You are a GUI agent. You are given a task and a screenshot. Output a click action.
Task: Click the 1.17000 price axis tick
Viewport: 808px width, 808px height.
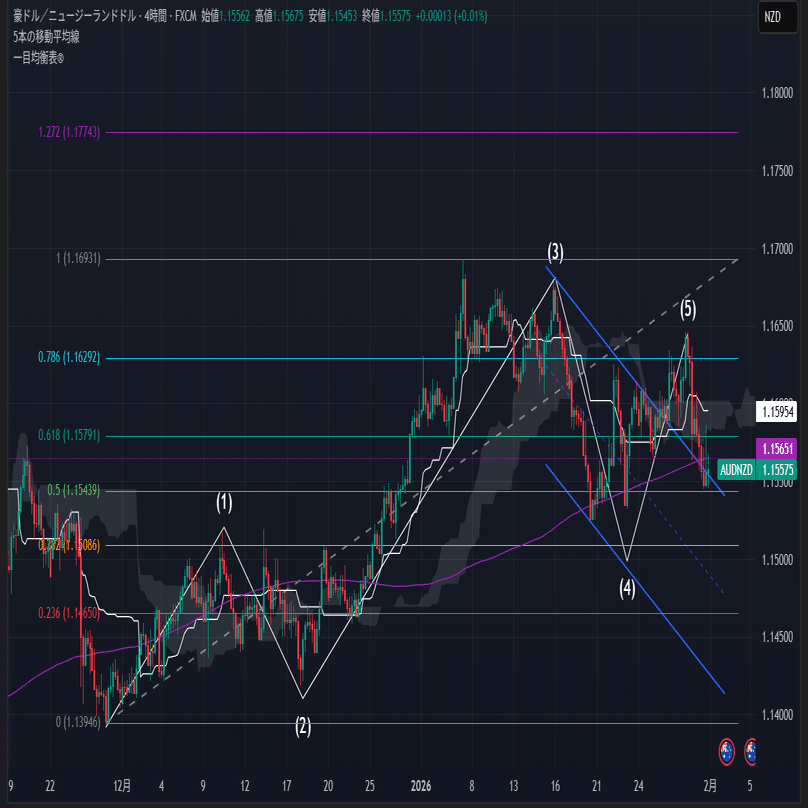click(x=777, y=249)
